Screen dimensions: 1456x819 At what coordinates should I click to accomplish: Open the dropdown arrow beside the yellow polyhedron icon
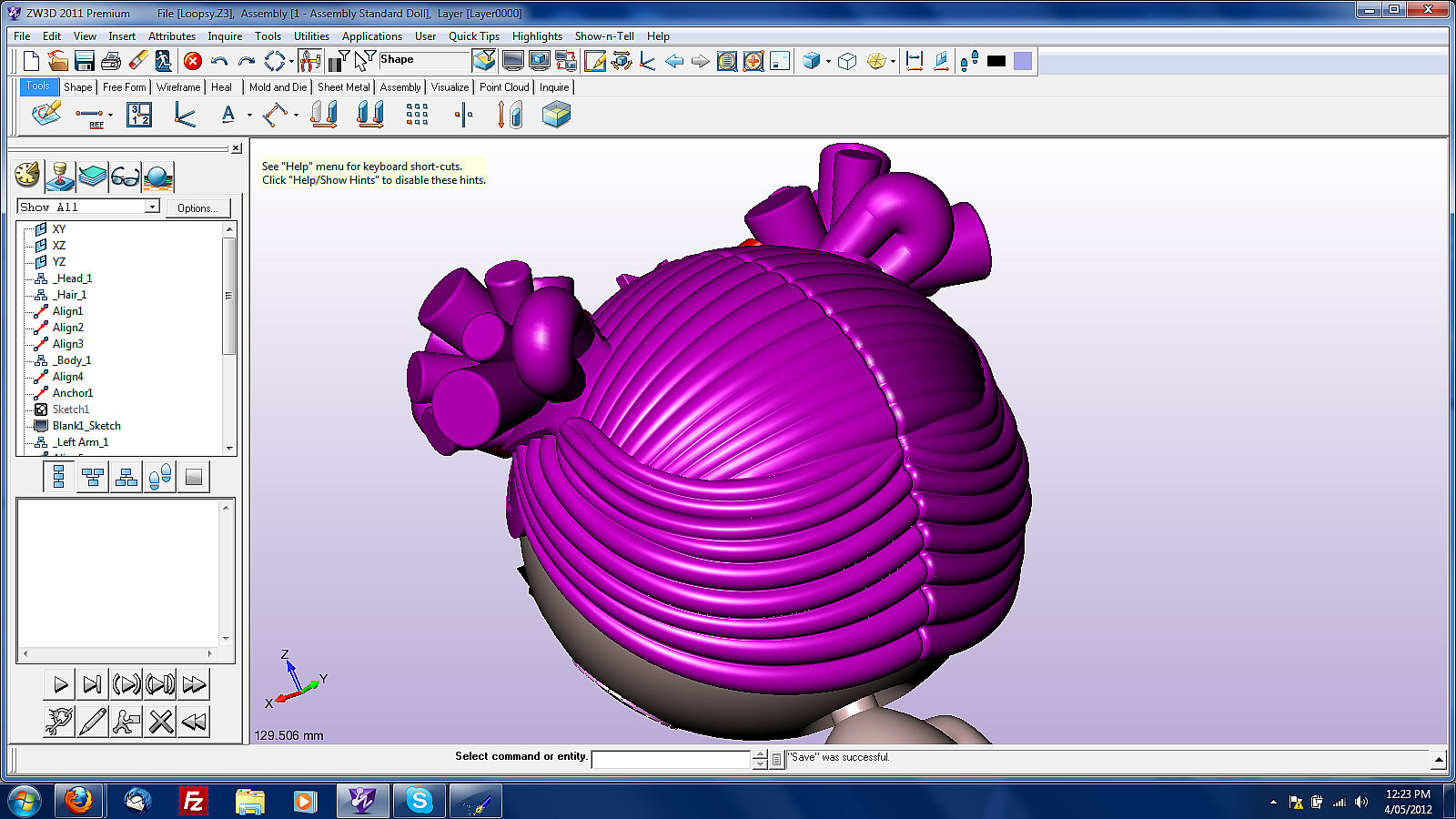click(893, 62)
